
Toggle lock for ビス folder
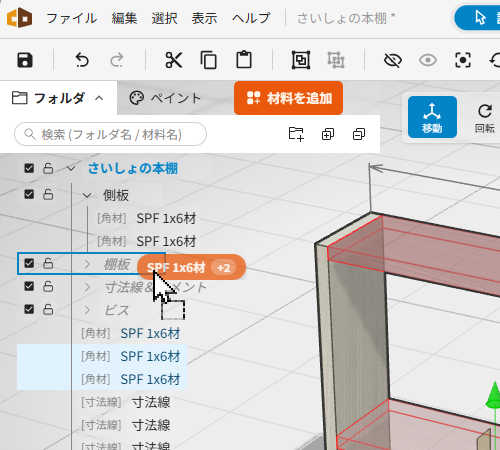[x=48, y=309]
